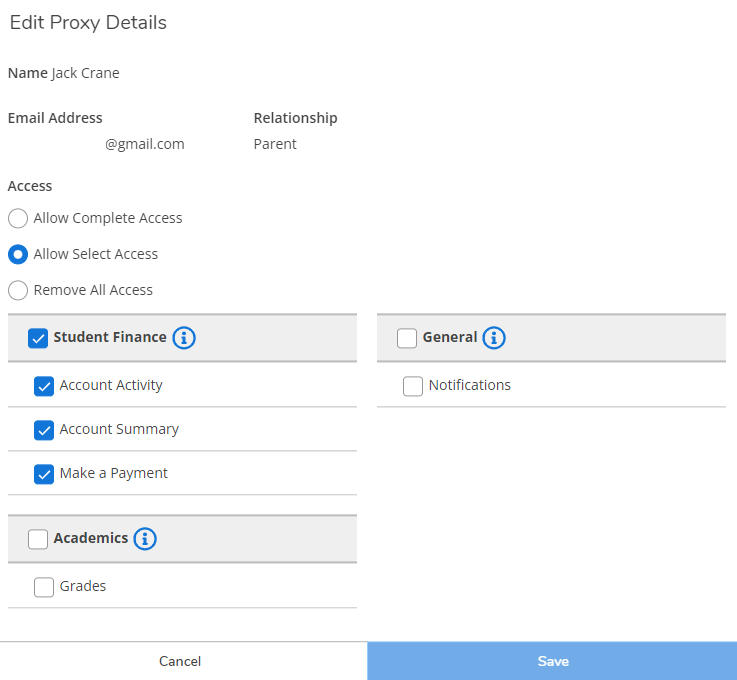Click the Access section label
This screenshot has width=737, height=680.
coord(30,186)
